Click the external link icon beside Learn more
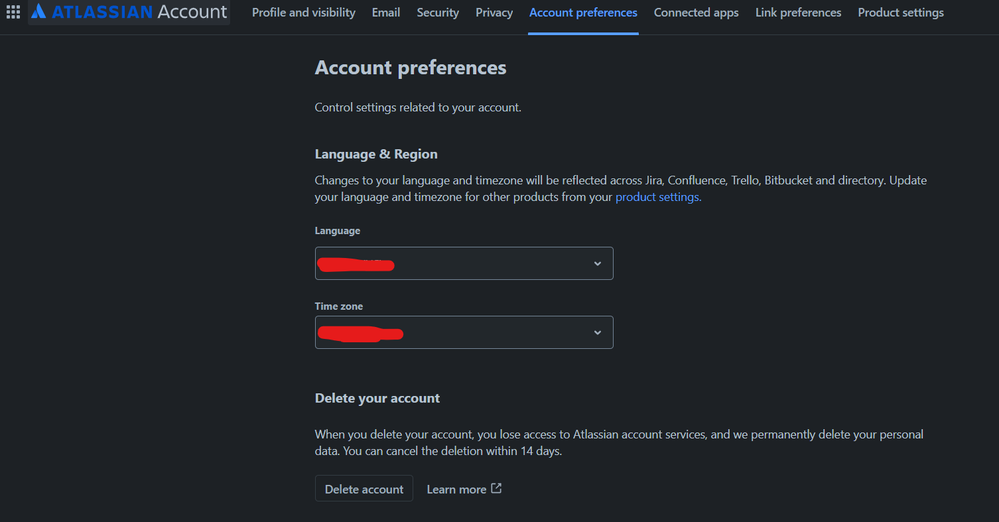This screenshot has height=522, width=999. [x=496, y=488]
